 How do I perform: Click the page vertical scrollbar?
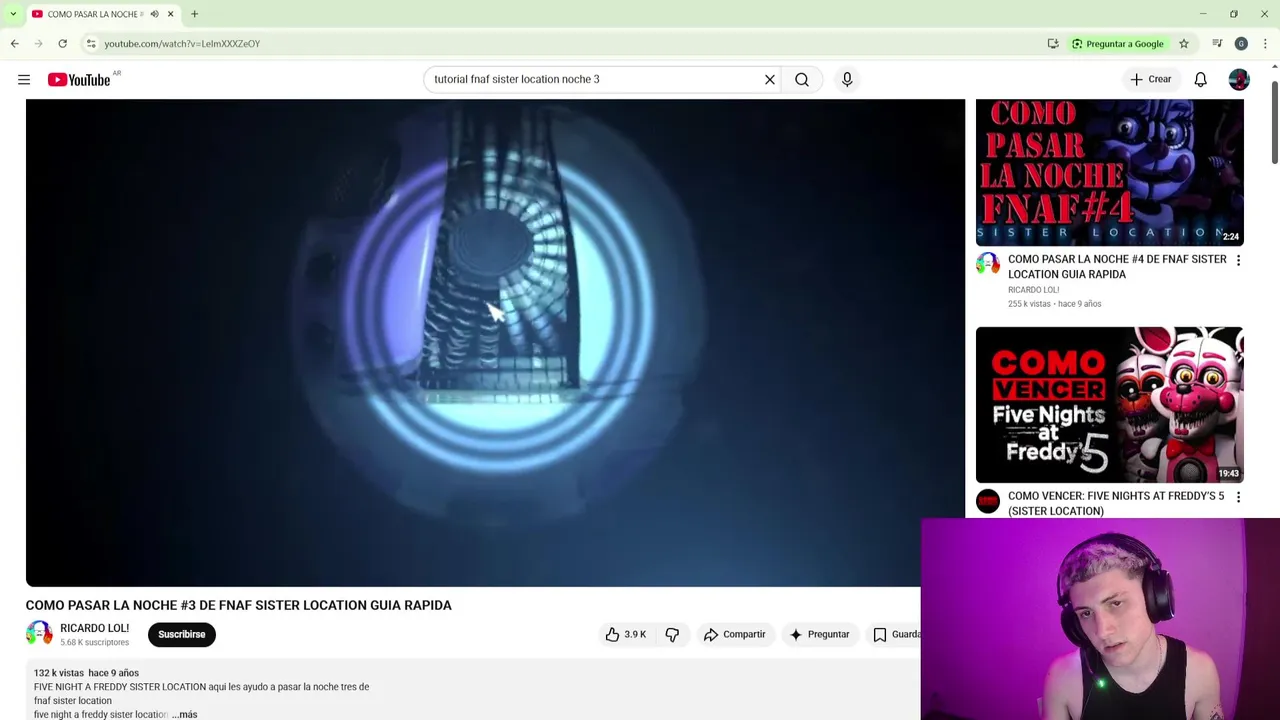click(1274, 124)
